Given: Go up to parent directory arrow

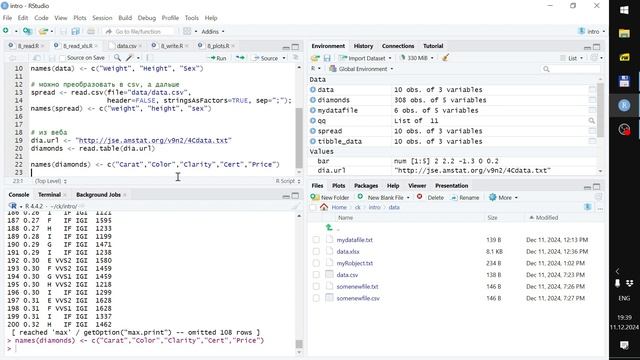Looking at the screenshot, I should (x=329, y=228).
